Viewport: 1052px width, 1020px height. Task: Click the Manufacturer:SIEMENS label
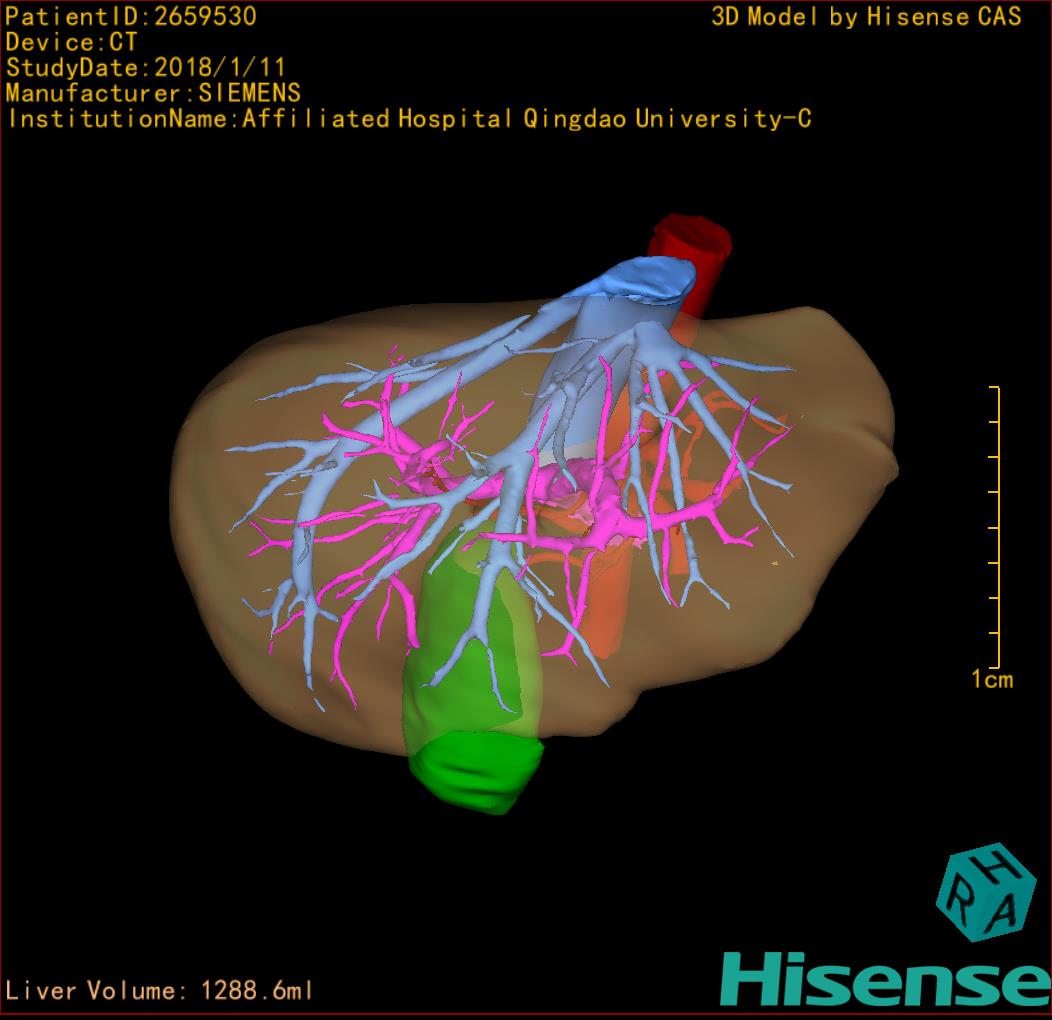153,93
